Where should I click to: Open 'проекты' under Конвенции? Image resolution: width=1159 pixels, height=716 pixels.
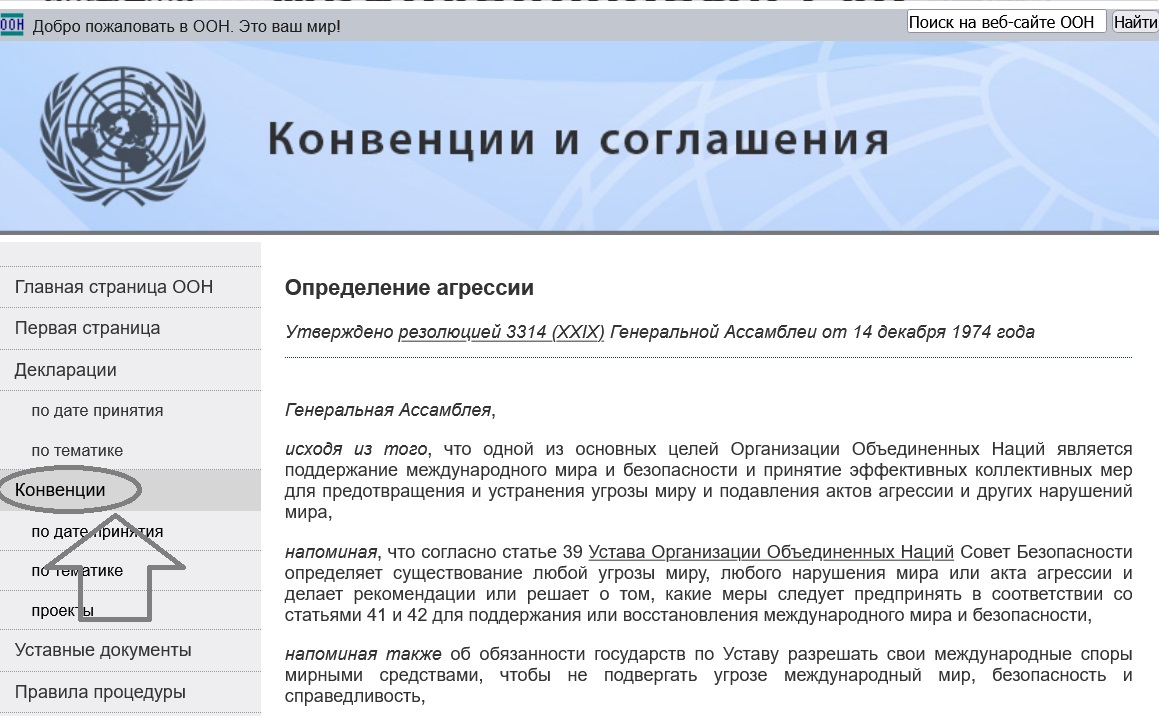coord(62,610)
